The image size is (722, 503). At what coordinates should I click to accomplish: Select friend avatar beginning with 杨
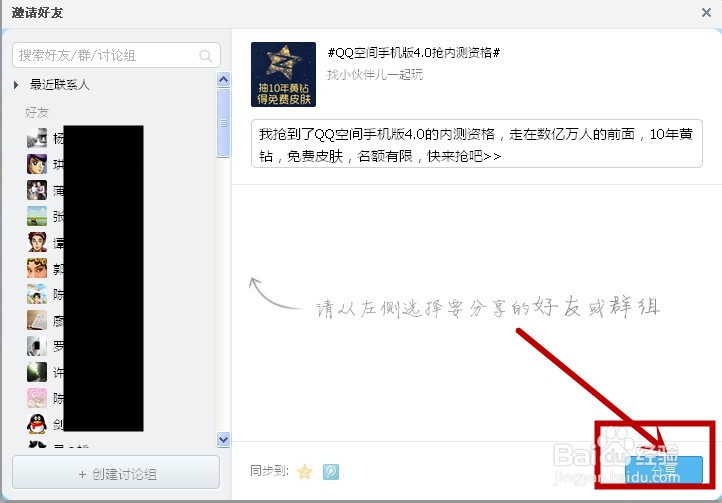pyautogui.click(x=37, y=138)
